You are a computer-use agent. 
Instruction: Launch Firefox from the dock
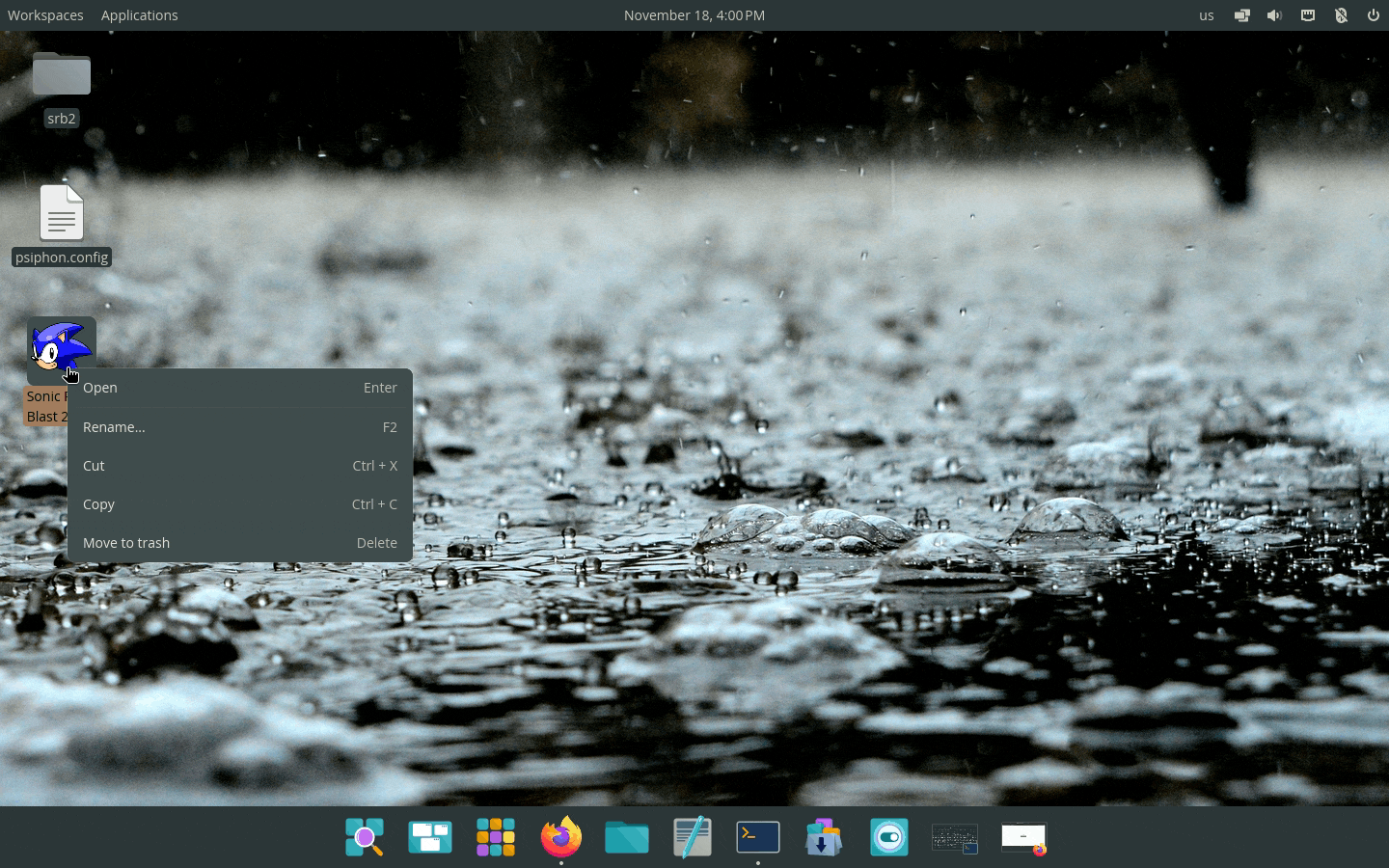(561, 836)
